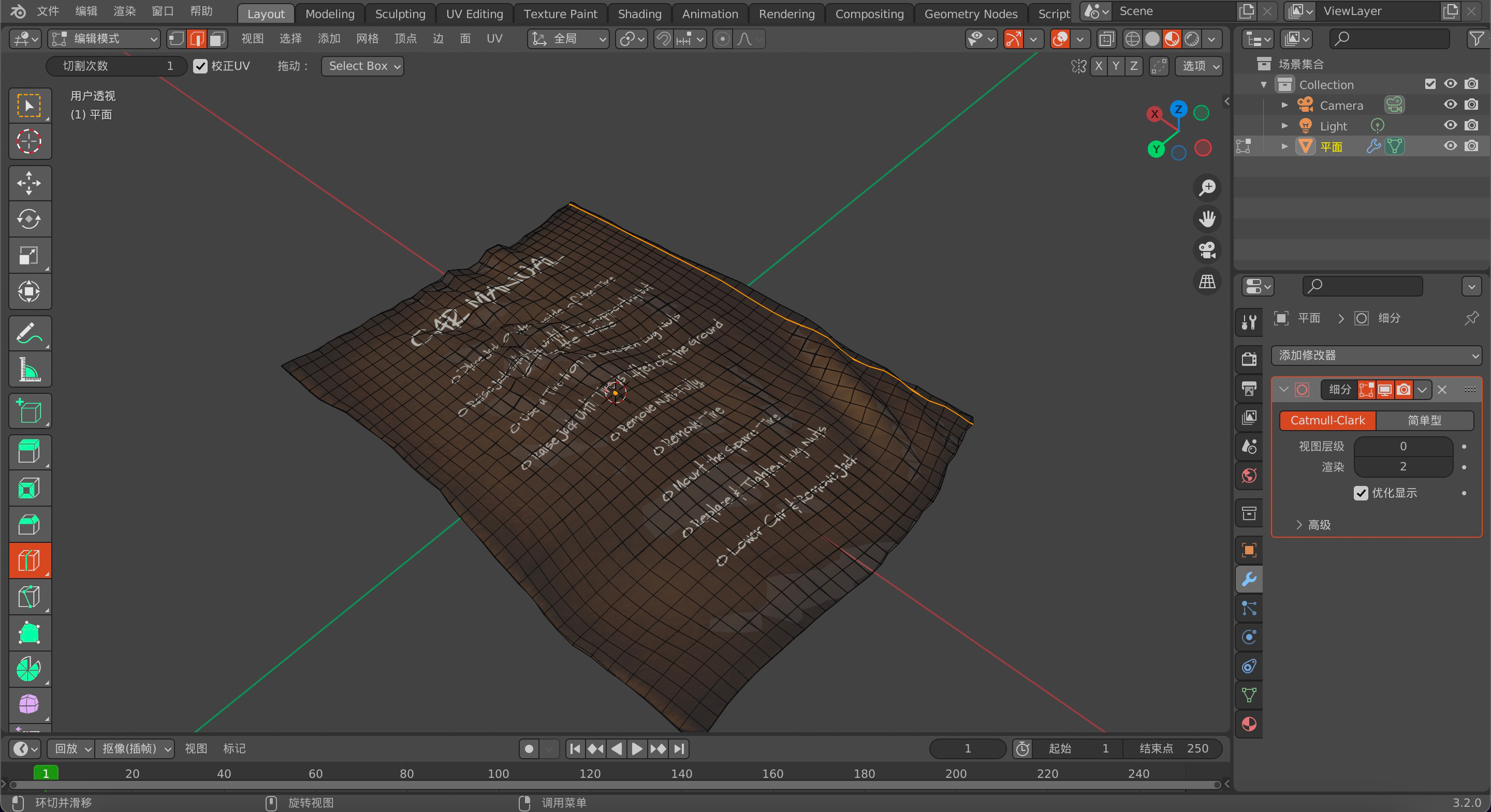Open the Modeling workspace tab
1491x812 pixels.
[x=330, y=14]
